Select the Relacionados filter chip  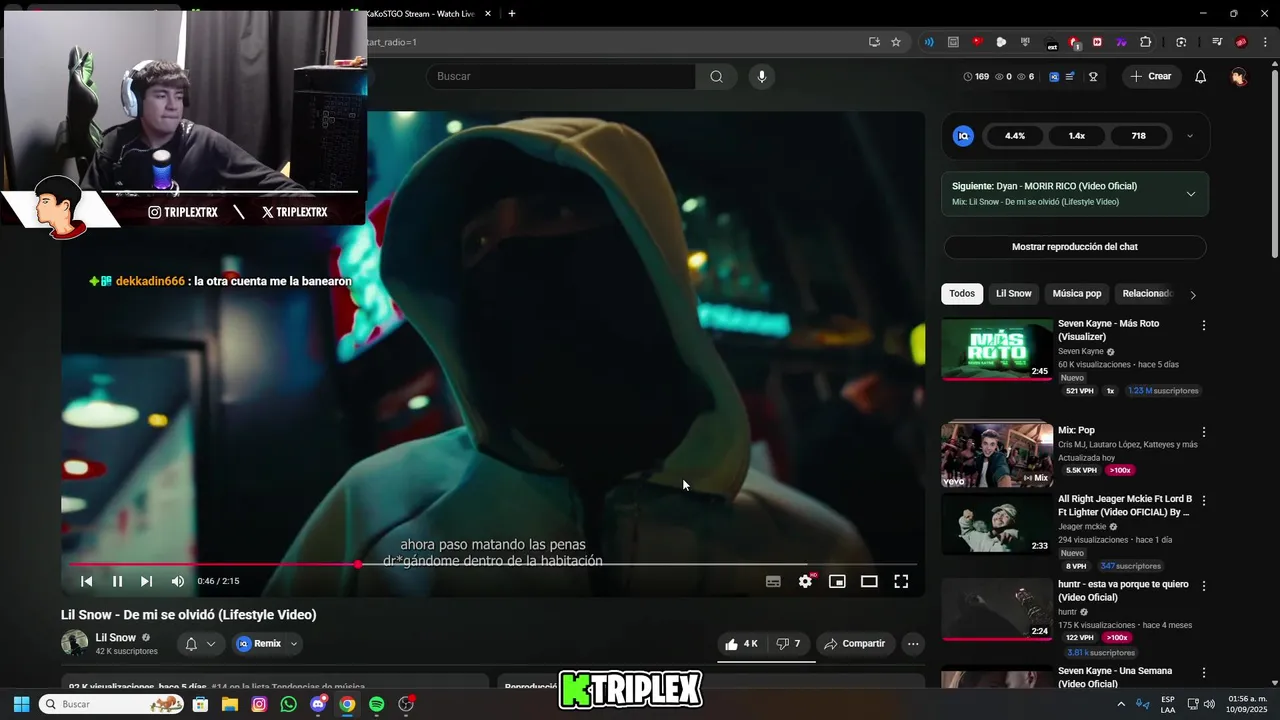[1146, 294]
